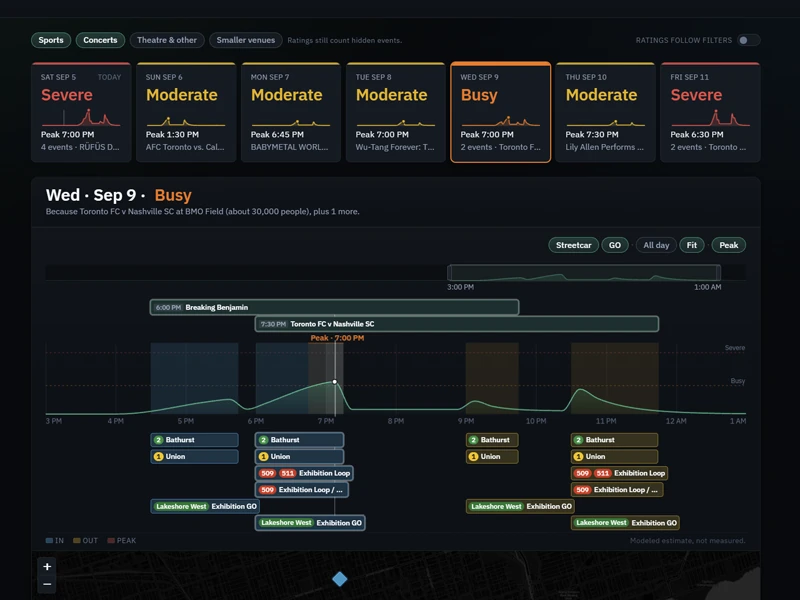Enable the Smaller venues filter
The image size is (800, 600).
point(245,40)
